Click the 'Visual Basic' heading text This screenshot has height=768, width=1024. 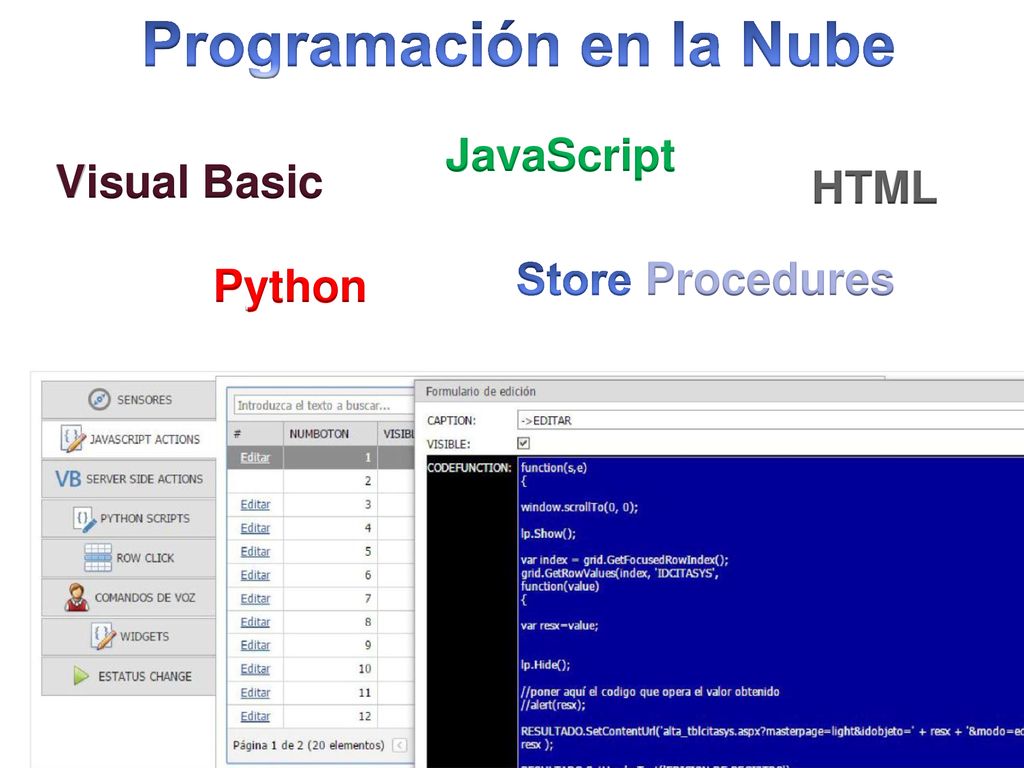(x=189, y=182)
